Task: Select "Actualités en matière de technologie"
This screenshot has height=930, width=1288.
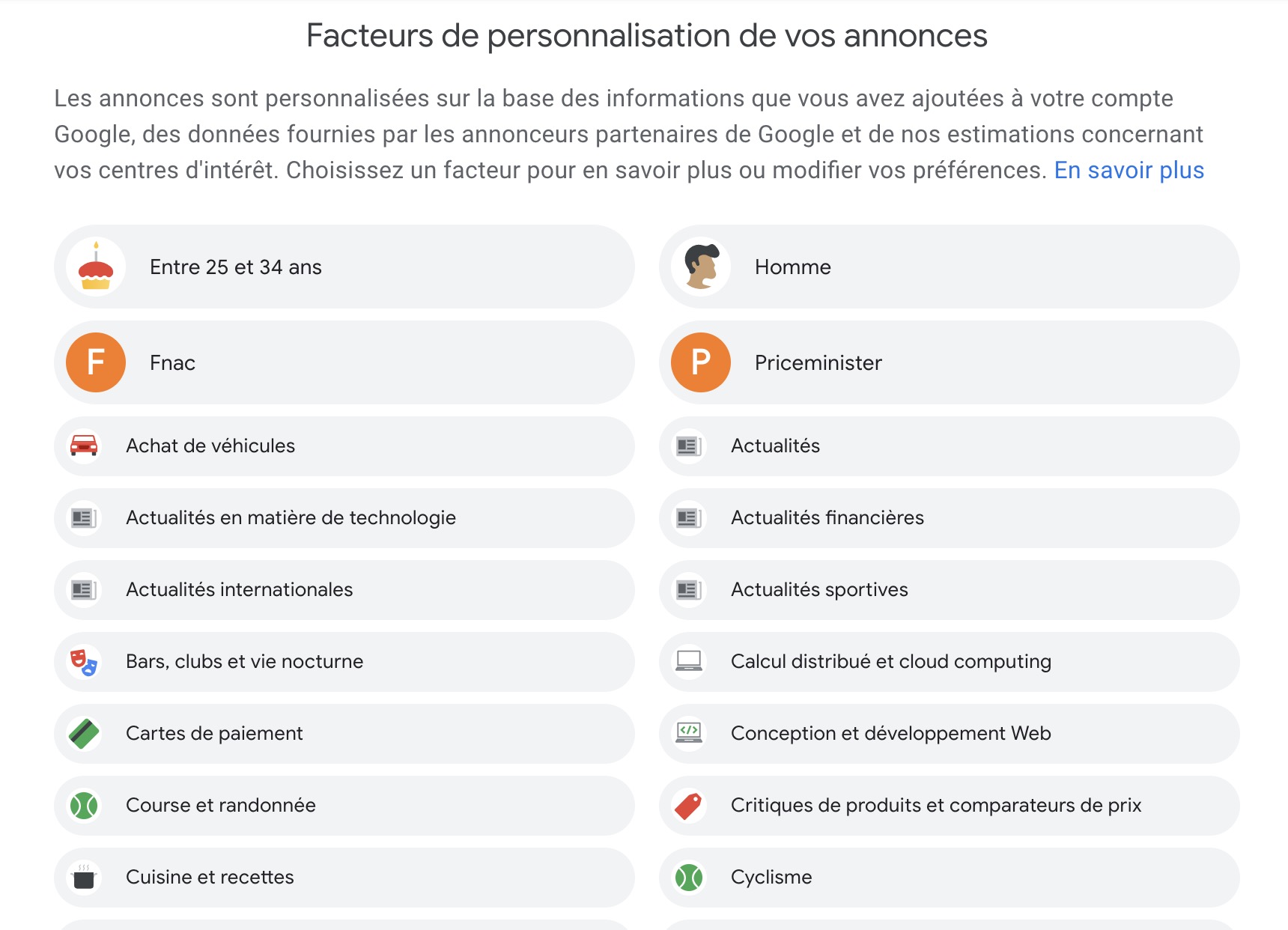Action: point(291,518)
